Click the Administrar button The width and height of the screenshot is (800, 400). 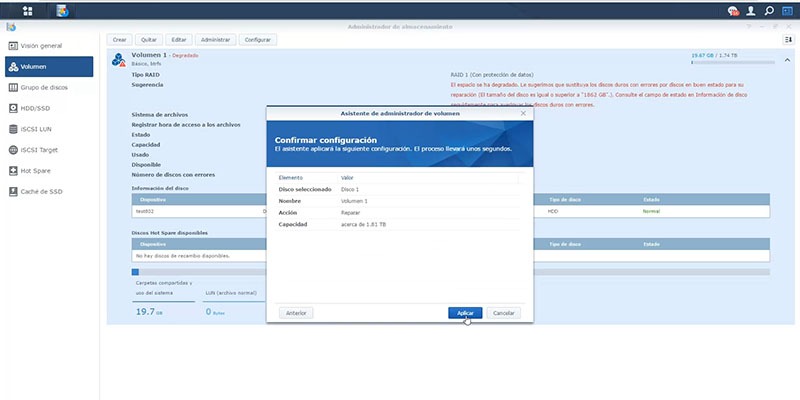[x=216, y=39]
